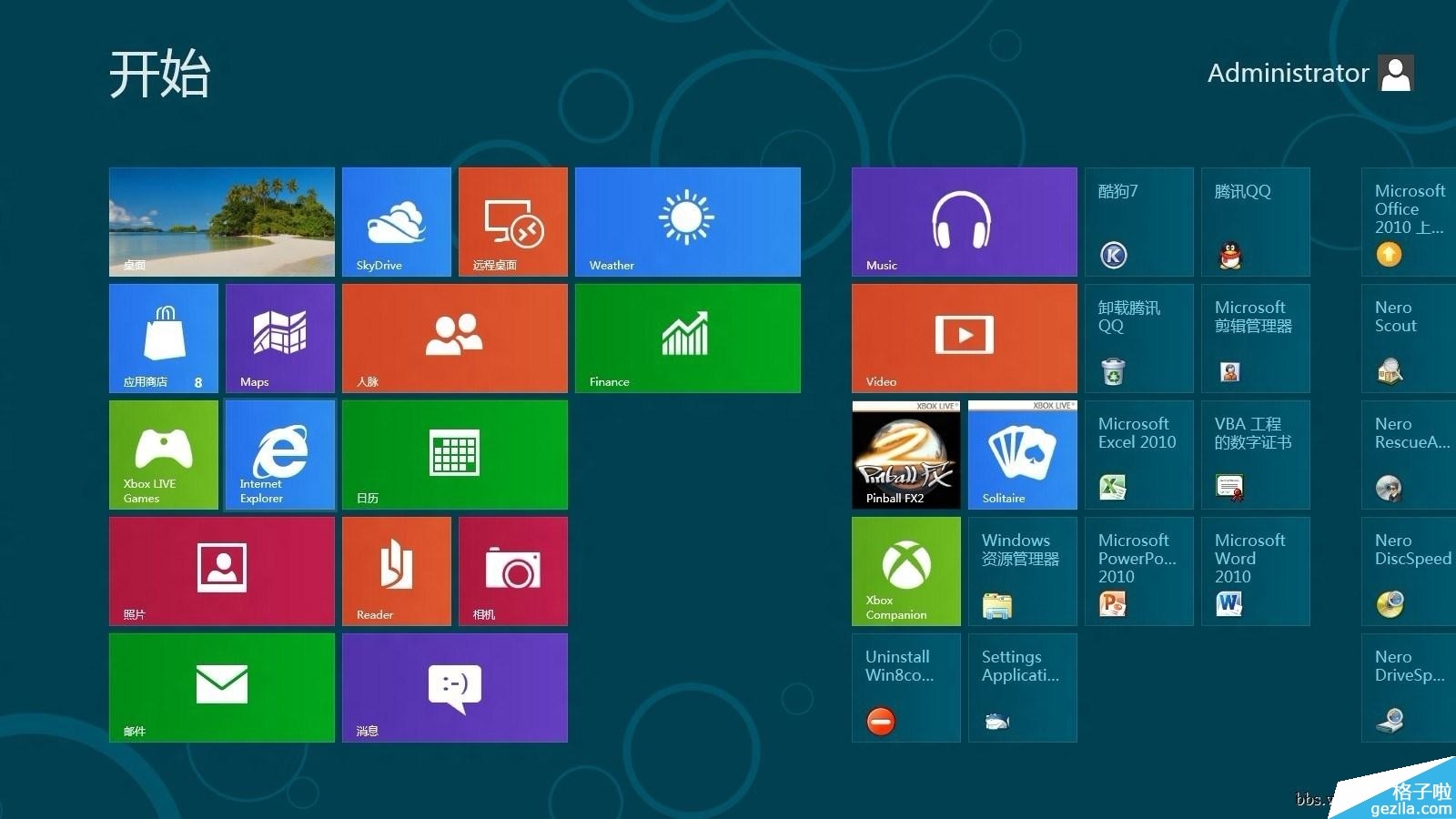
Task: Launch Microsoft Word 2010 tile
Action: coord(1256,571)
